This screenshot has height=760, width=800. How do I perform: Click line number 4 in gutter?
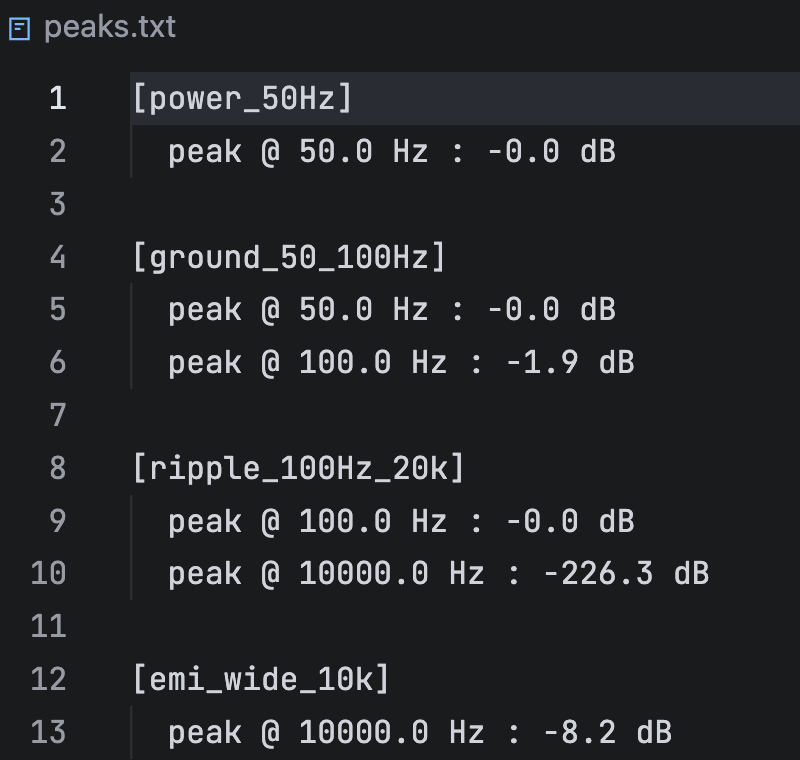[x=58, y=257]
